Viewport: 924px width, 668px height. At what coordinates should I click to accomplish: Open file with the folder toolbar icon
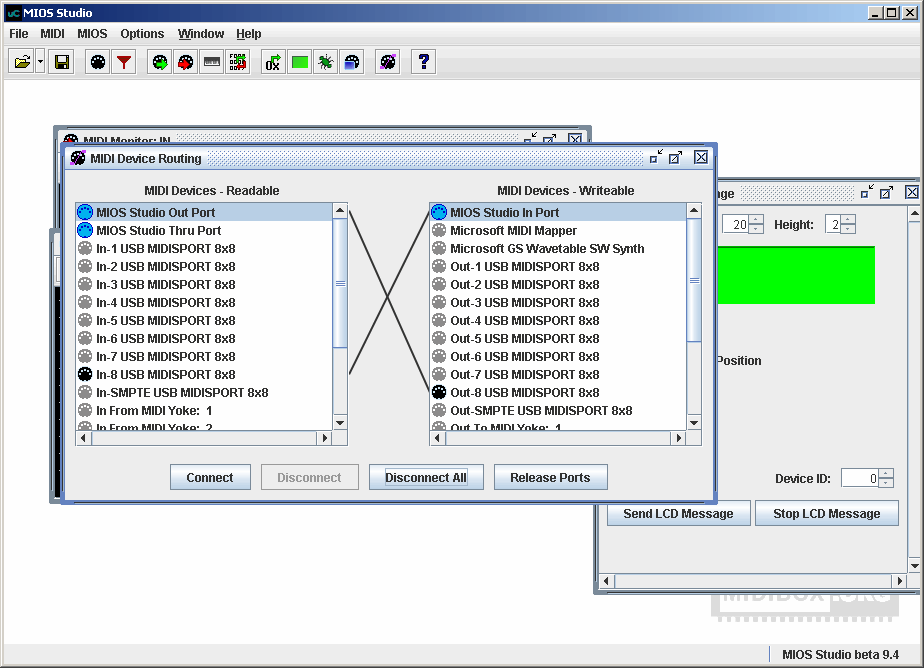tap(22, 62)
